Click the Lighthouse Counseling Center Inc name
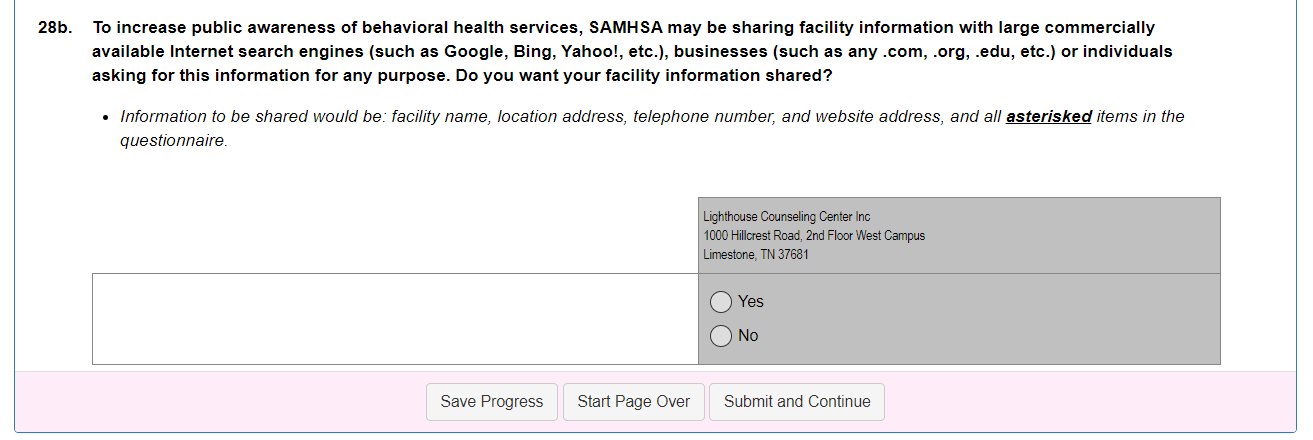 (x=786, y=217)
